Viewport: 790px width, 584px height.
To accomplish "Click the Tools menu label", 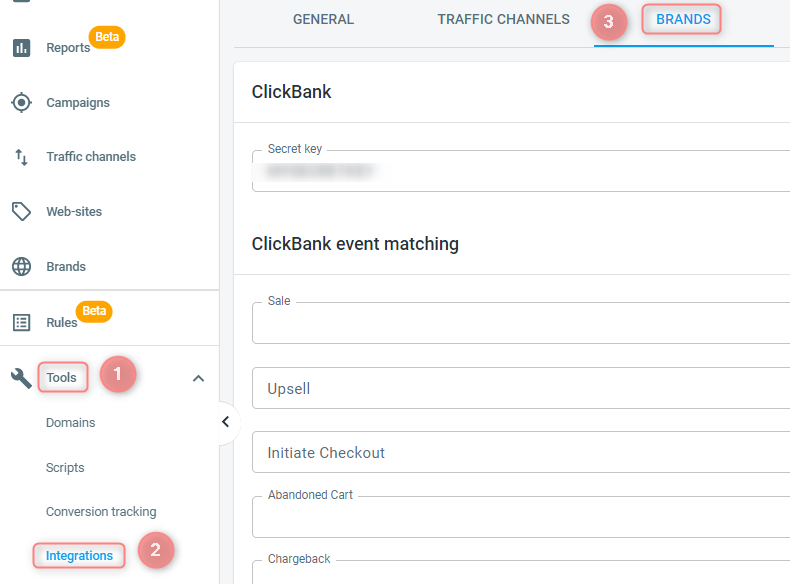I will 61,377.
